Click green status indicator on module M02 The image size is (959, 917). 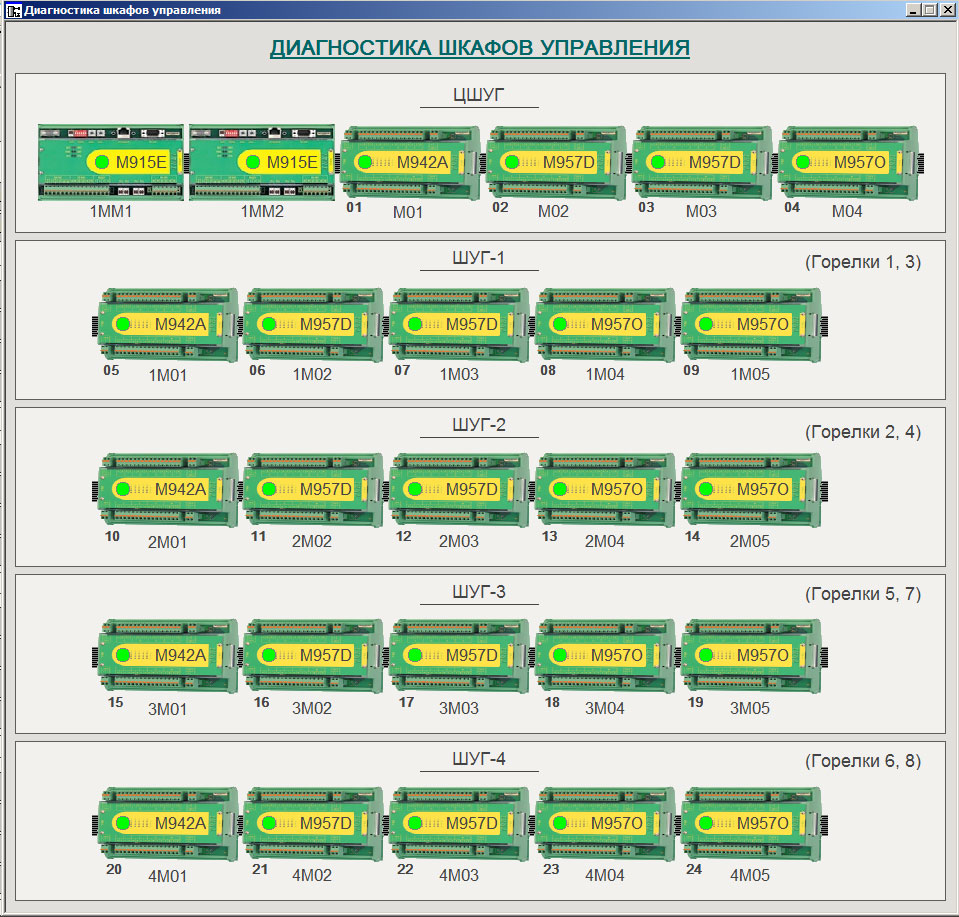512,162
